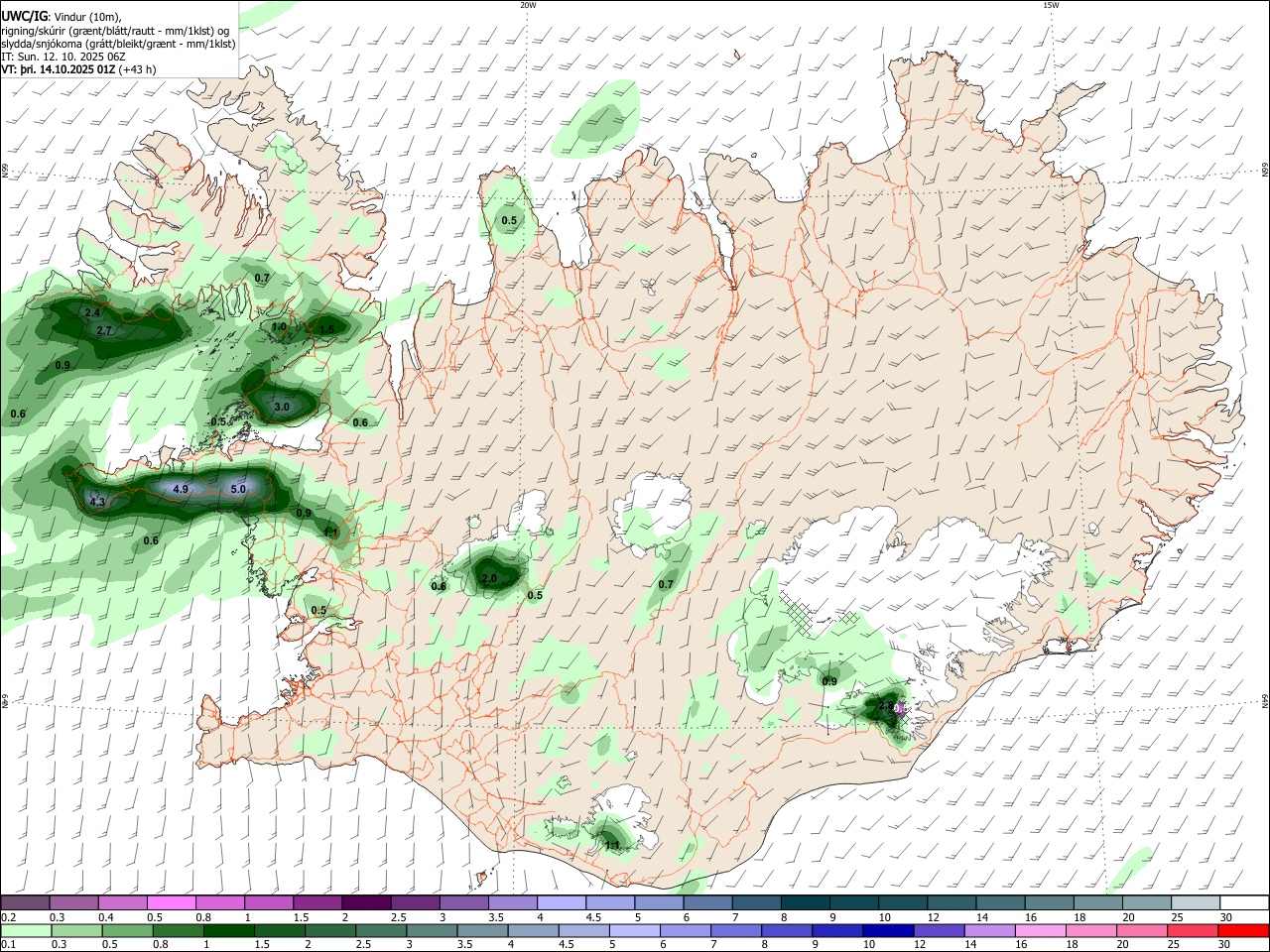Click the 5.0 precipitation value on the map
Image resolution: width=1270 pixels, height=952 pixels.
point(238,489)
